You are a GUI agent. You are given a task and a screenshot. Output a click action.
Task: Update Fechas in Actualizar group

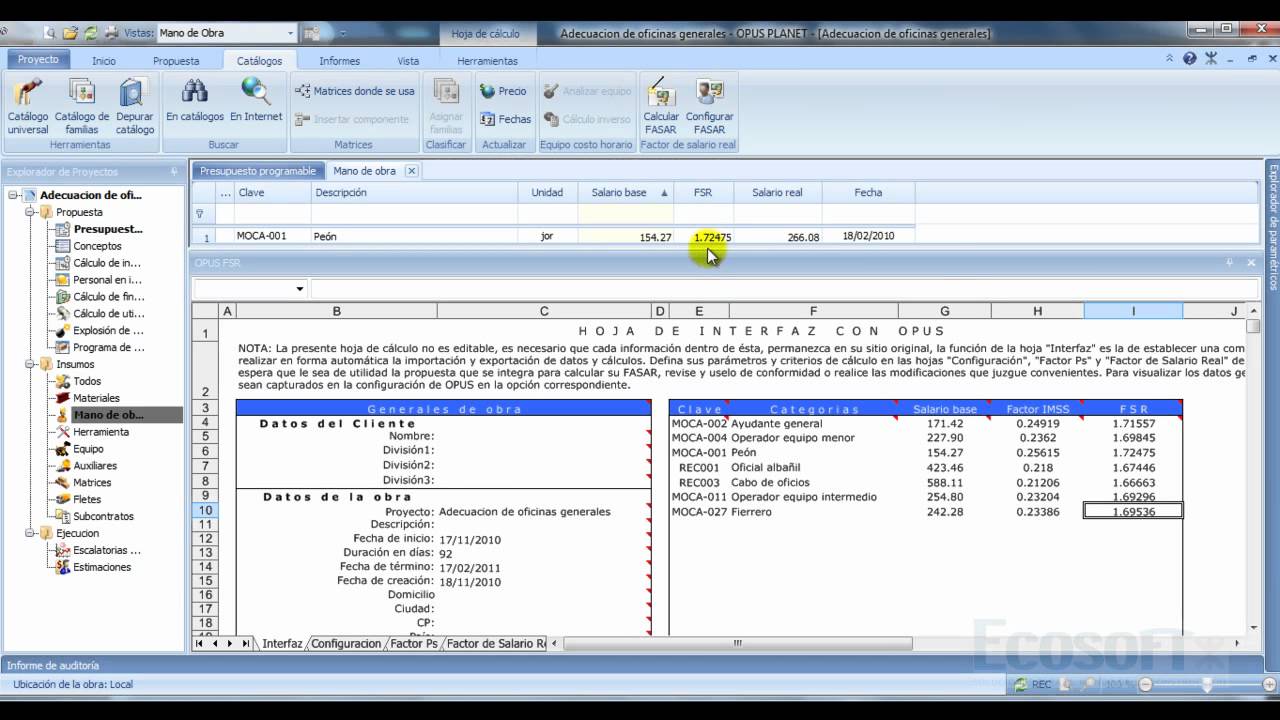505,119
